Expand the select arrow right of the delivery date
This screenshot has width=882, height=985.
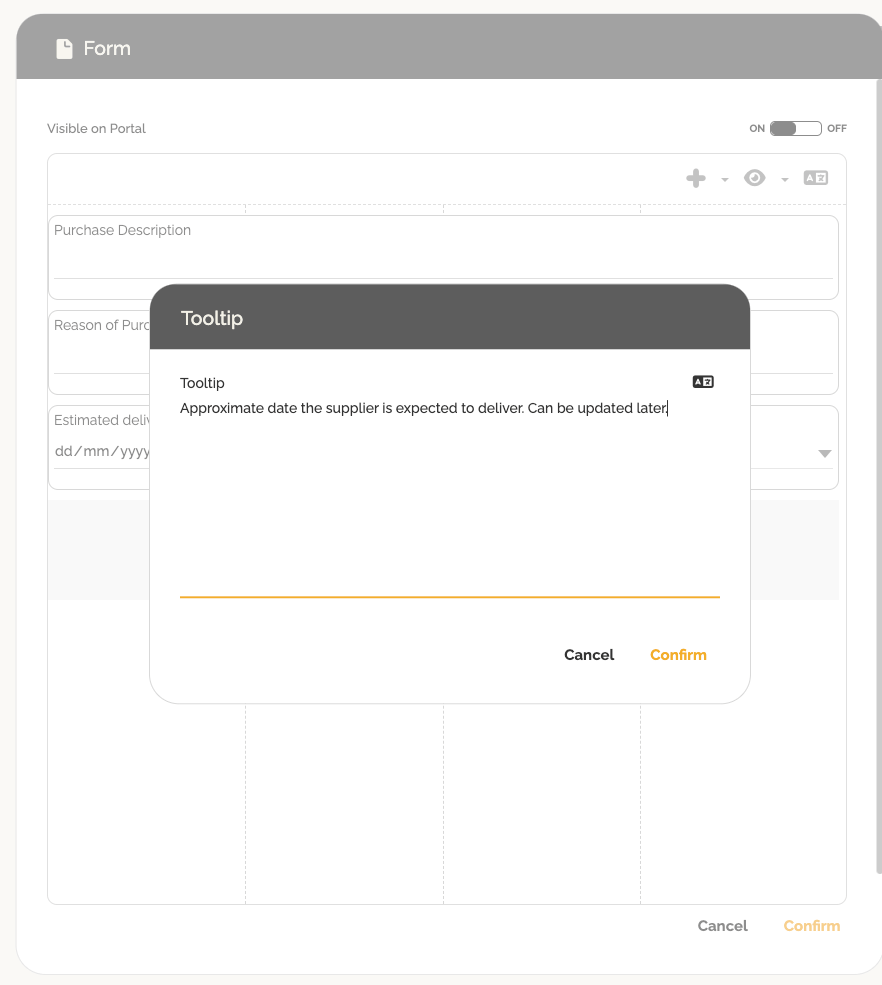[825, 454]
